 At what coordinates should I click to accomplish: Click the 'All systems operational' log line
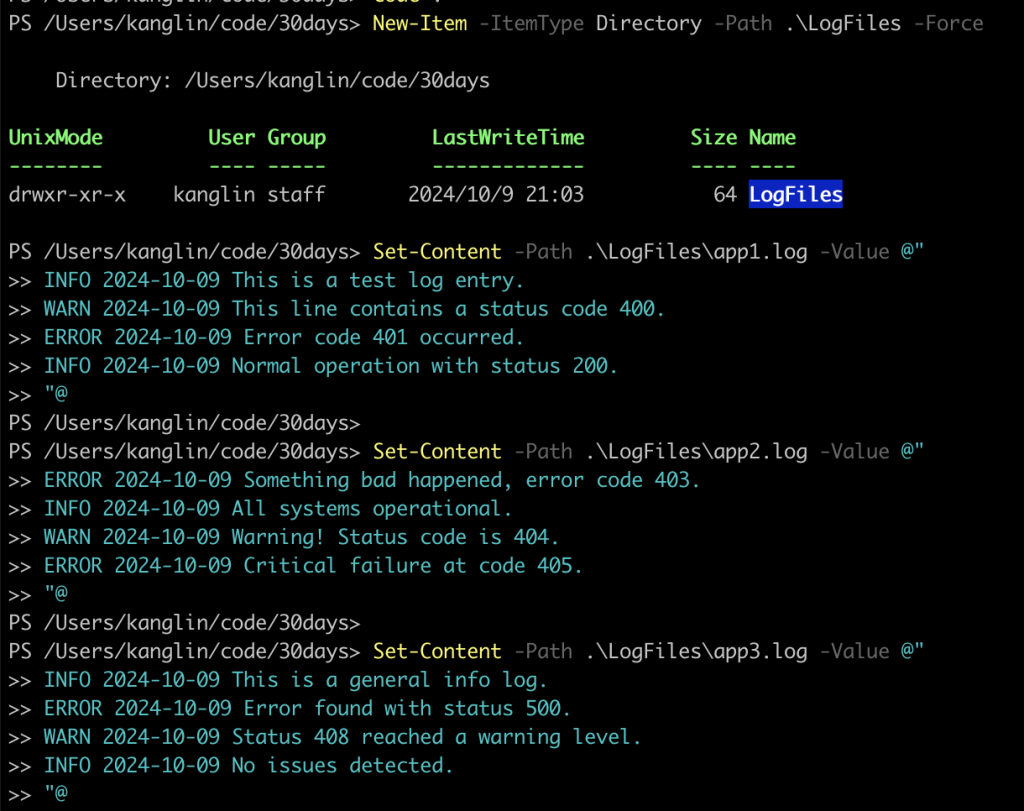[x=278, y=509]
